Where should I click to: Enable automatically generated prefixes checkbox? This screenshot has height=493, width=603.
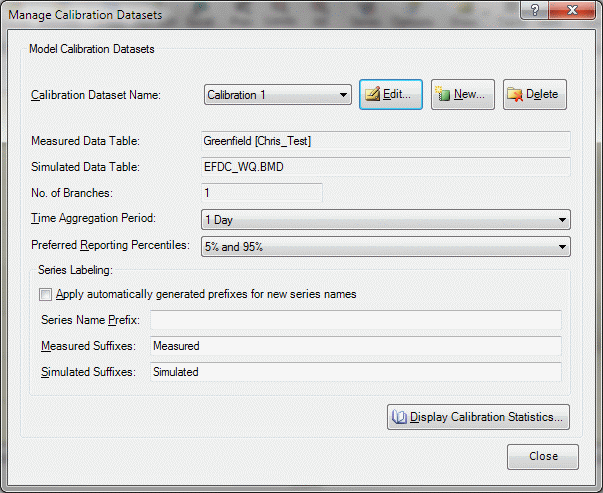click(x=45, y=295)
